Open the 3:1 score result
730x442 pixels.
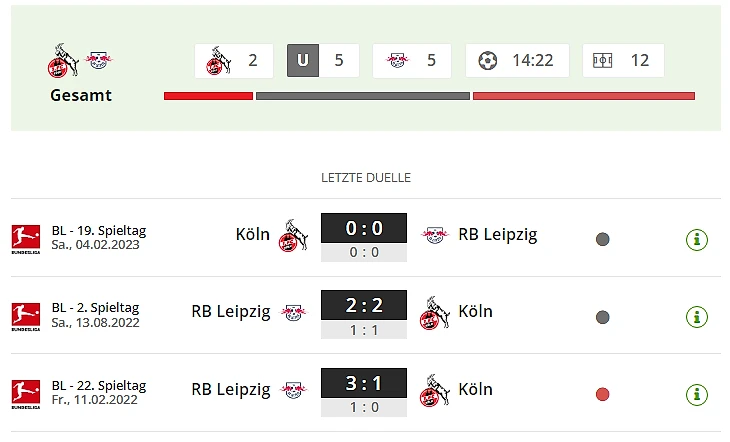(x=364, y=383)
